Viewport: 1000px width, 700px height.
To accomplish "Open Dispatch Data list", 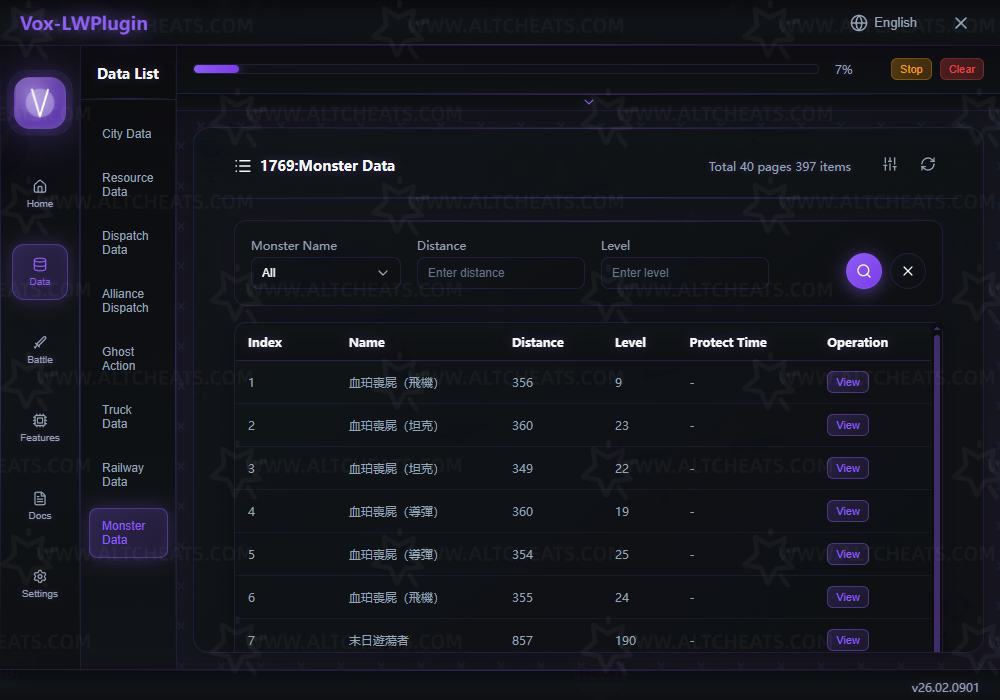I will [x=126, y=243].
